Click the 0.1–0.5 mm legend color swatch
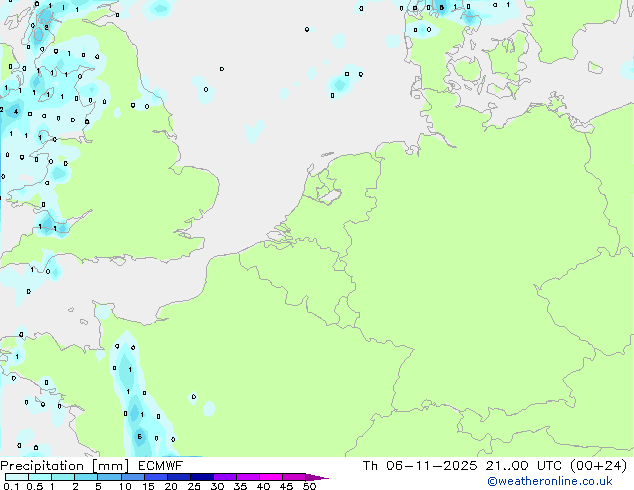634x490 pixels. tap(17, 477)
